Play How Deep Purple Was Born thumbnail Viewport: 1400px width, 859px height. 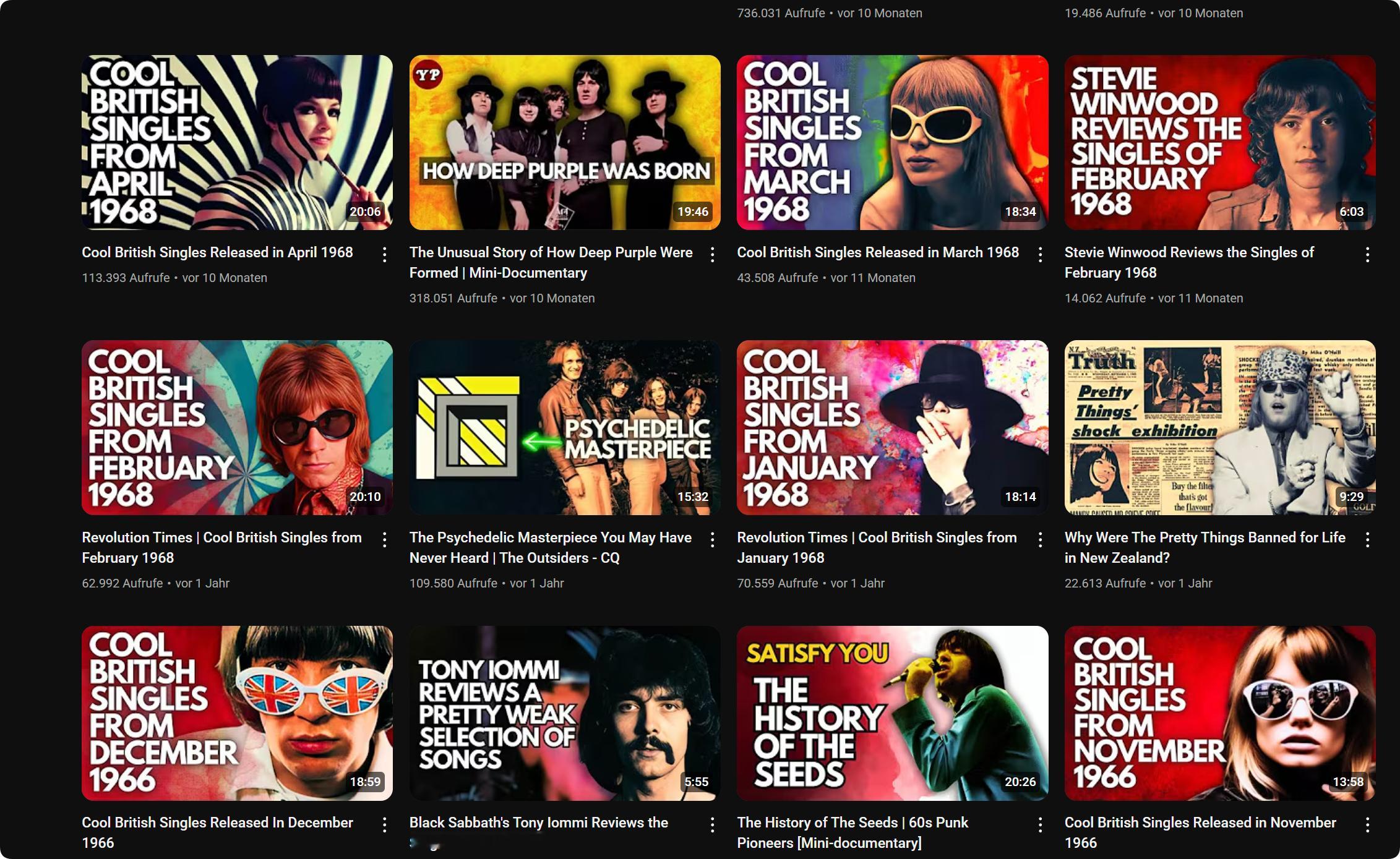[565, 142]
